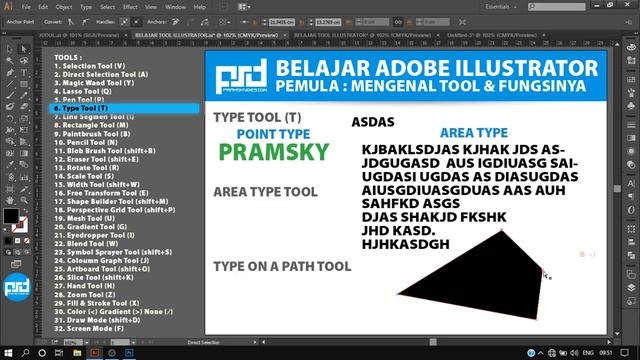Image resolution: width=640 pixels, height=360 pixels.
Task: Select the Slice tool
Action: coord(24,189)
